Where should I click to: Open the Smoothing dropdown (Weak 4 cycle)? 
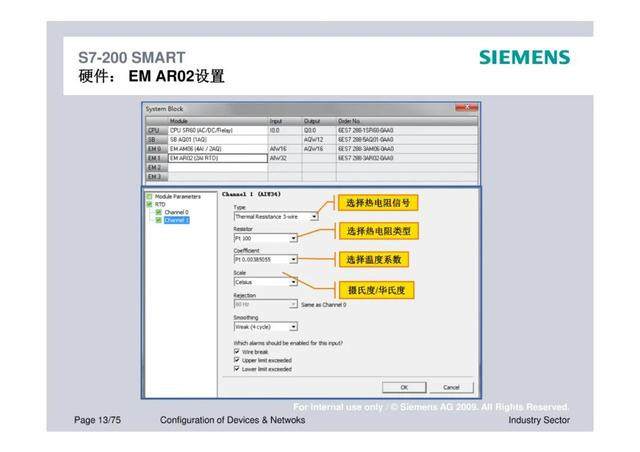point(265,327)
